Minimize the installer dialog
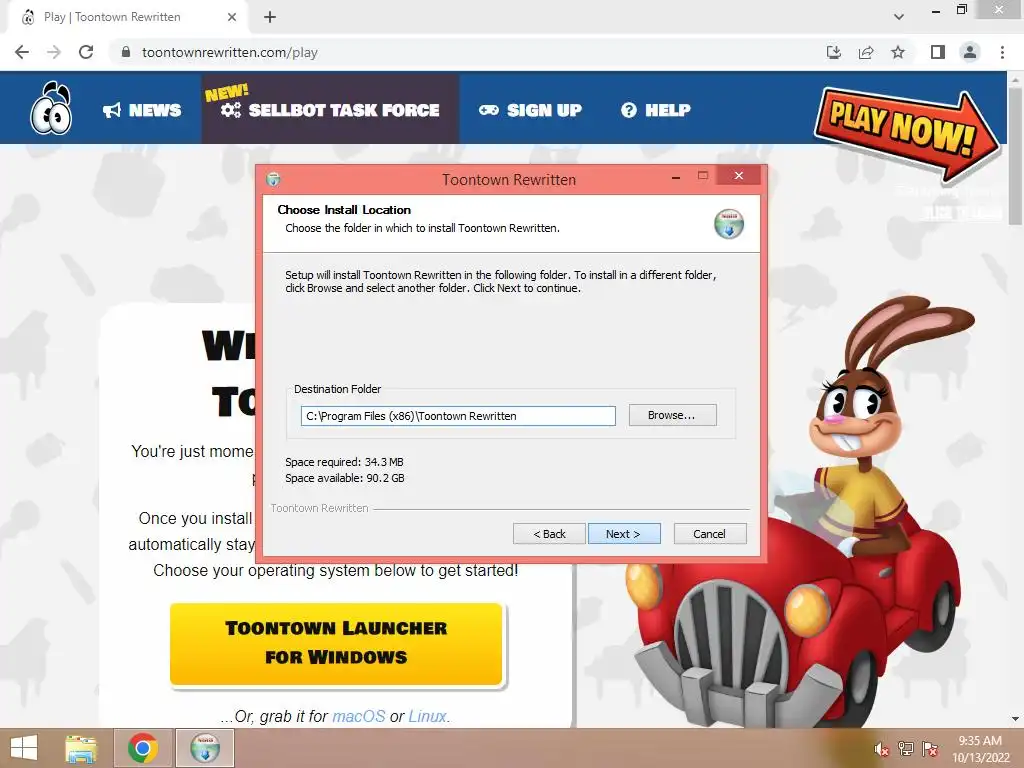The width and height of the screenshot is (1024, 768). pyautogui.click(x=676, y=176)
